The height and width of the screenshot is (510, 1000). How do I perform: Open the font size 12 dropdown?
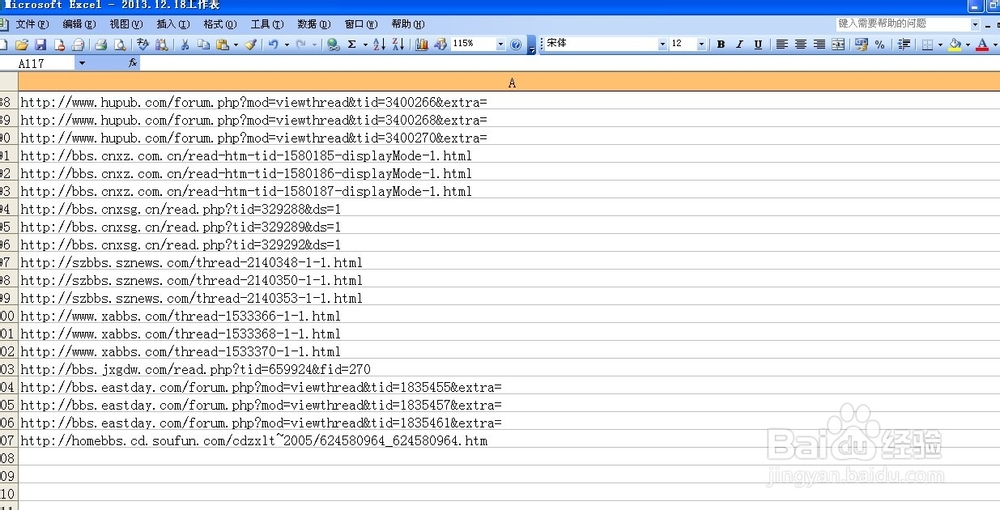pyautogui.click(x=701, y=45)
